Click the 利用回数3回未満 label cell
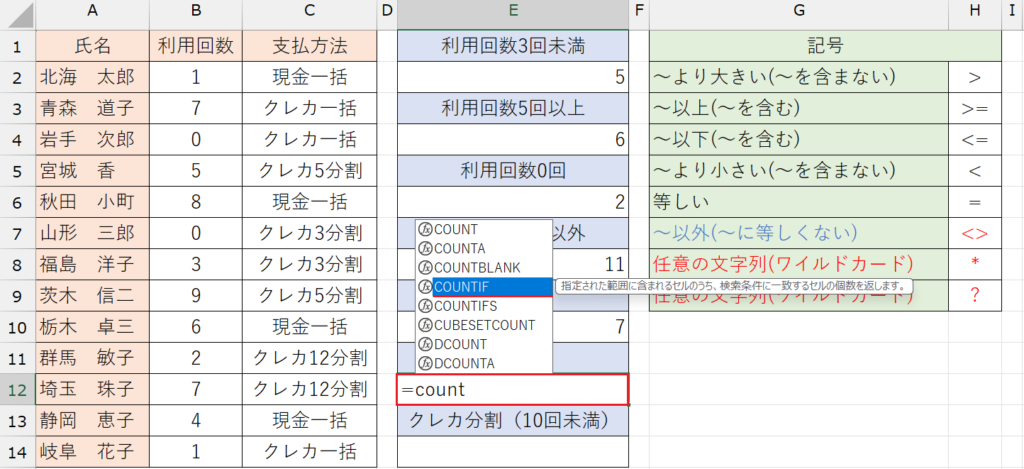This screenshot has width=1024, height=469. pyautogui.click(x=513, y=46)
